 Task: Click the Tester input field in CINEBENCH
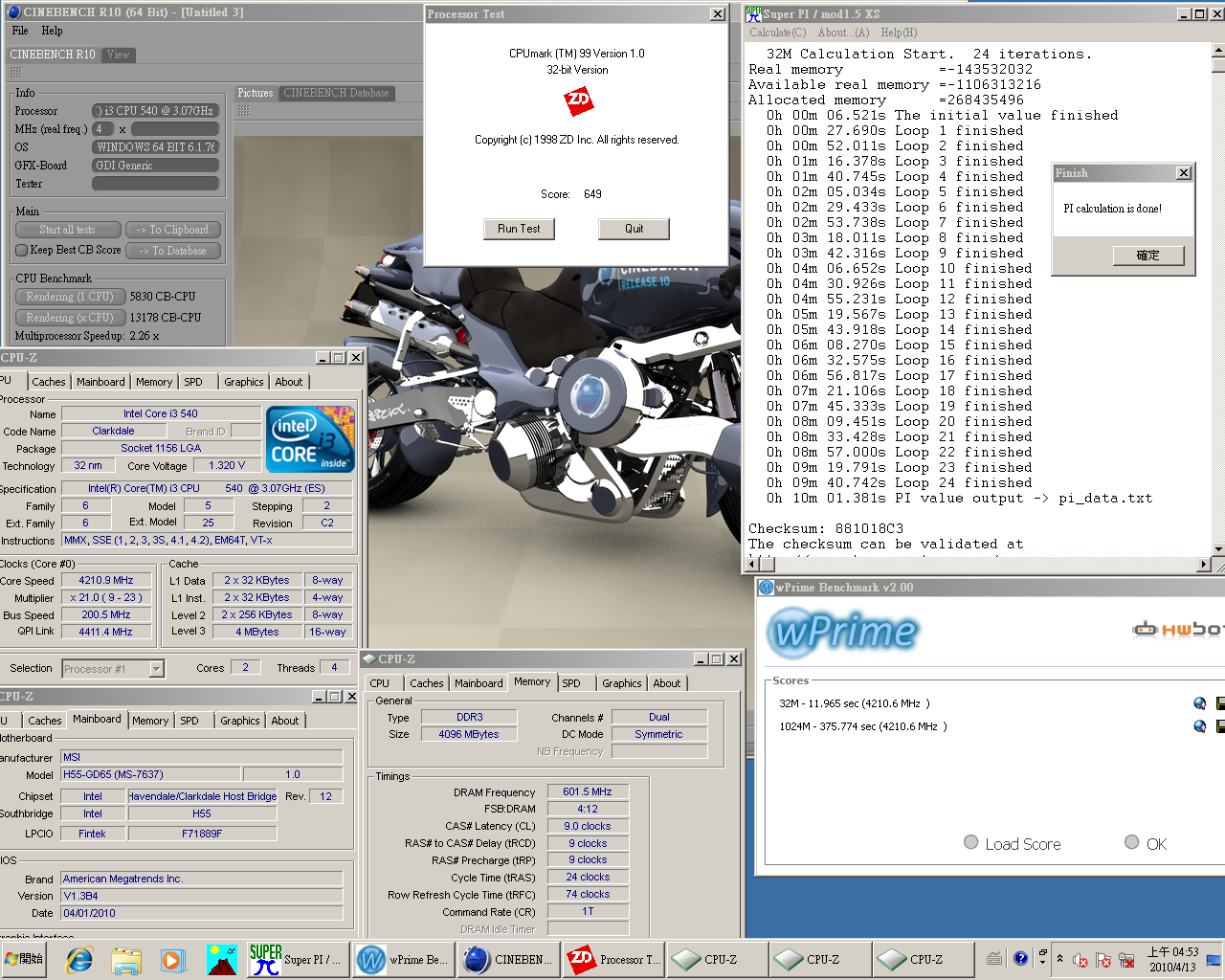pyautogui.click(x=156, y=184)
